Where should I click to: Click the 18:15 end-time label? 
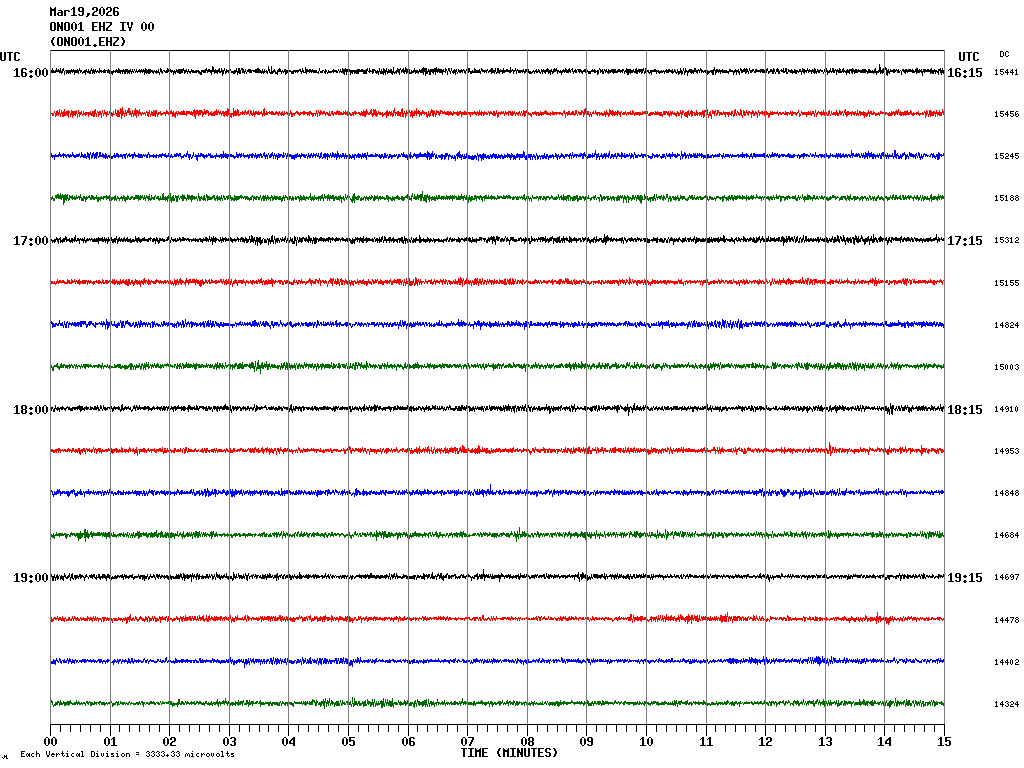pyautogui.click(x=964, y=409)
